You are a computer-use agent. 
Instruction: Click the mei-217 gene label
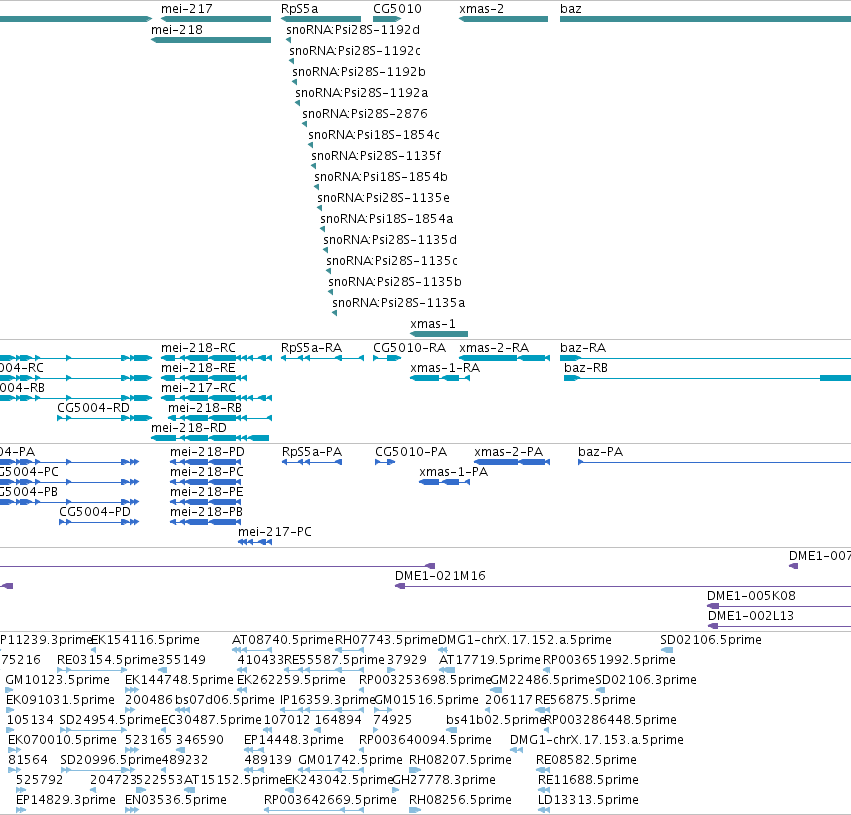(x=187, y=9)
